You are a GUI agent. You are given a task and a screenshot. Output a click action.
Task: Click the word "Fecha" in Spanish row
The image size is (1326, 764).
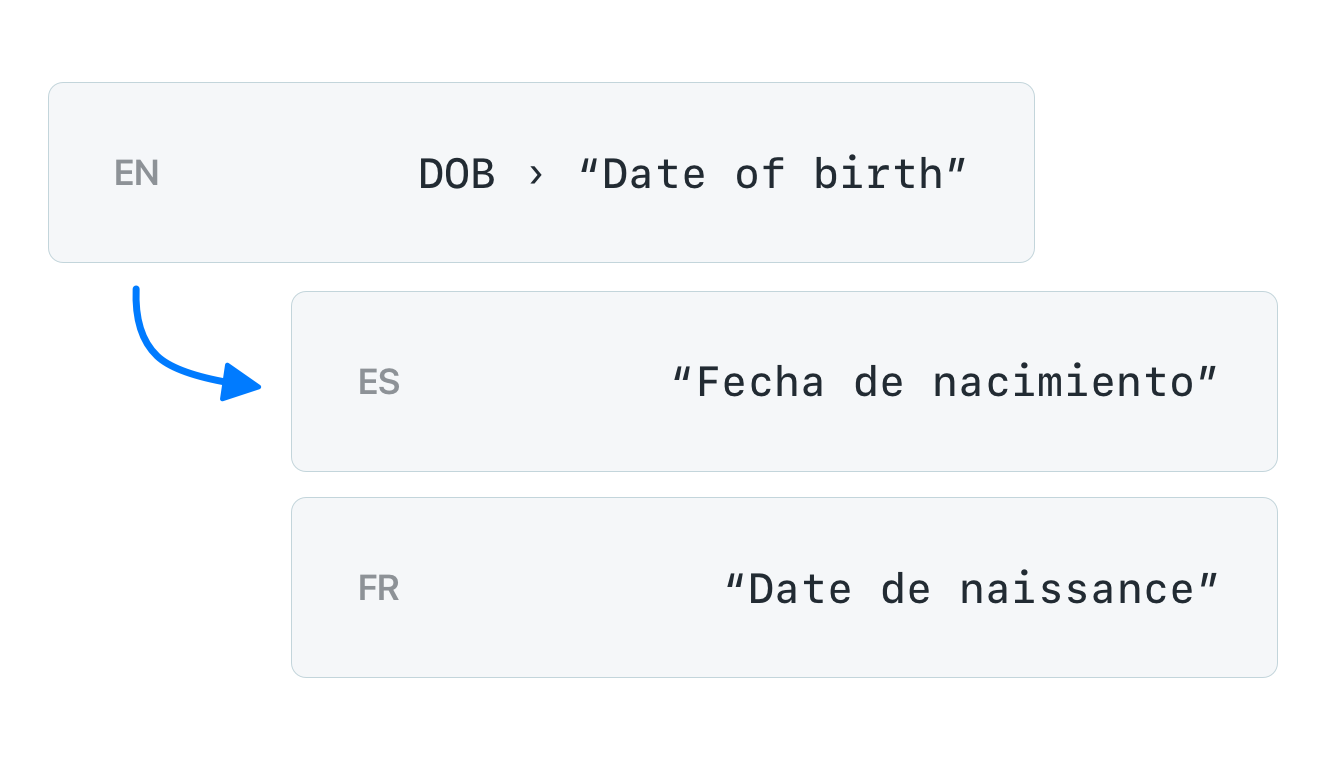pyautogui.click(x=760, y=382)
